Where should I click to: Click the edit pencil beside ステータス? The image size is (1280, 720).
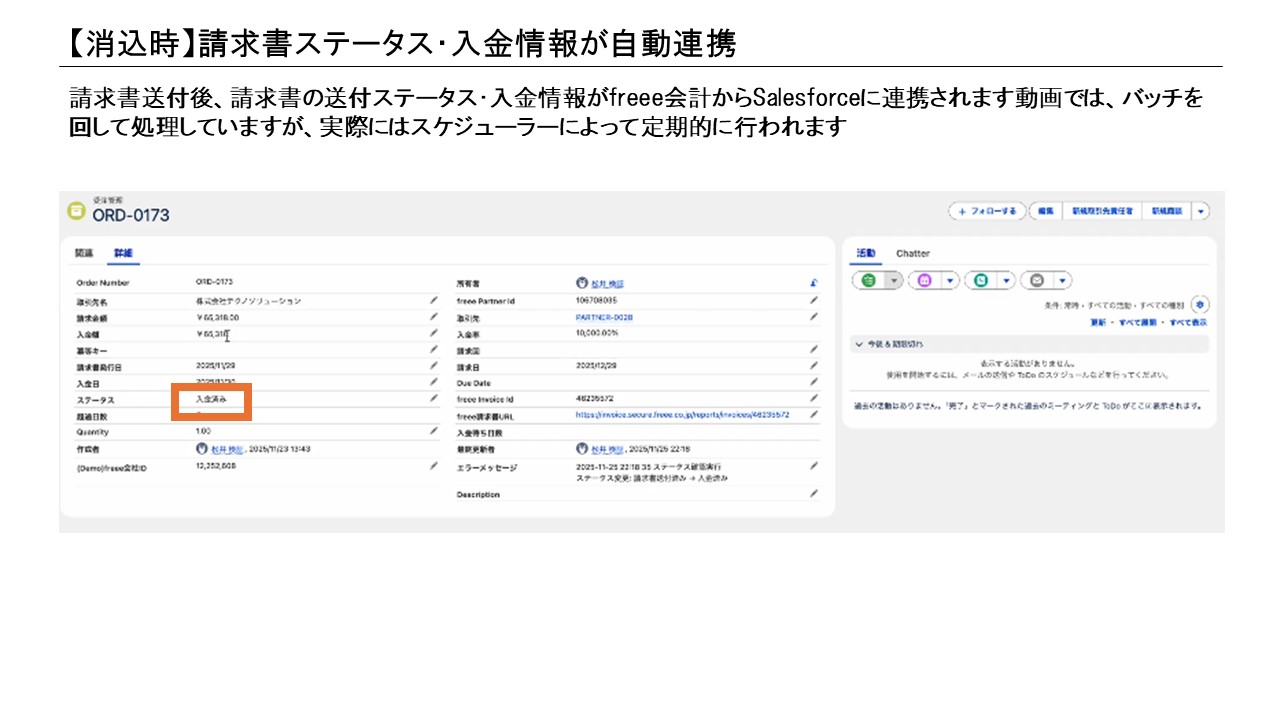click(x=433, y=399)
